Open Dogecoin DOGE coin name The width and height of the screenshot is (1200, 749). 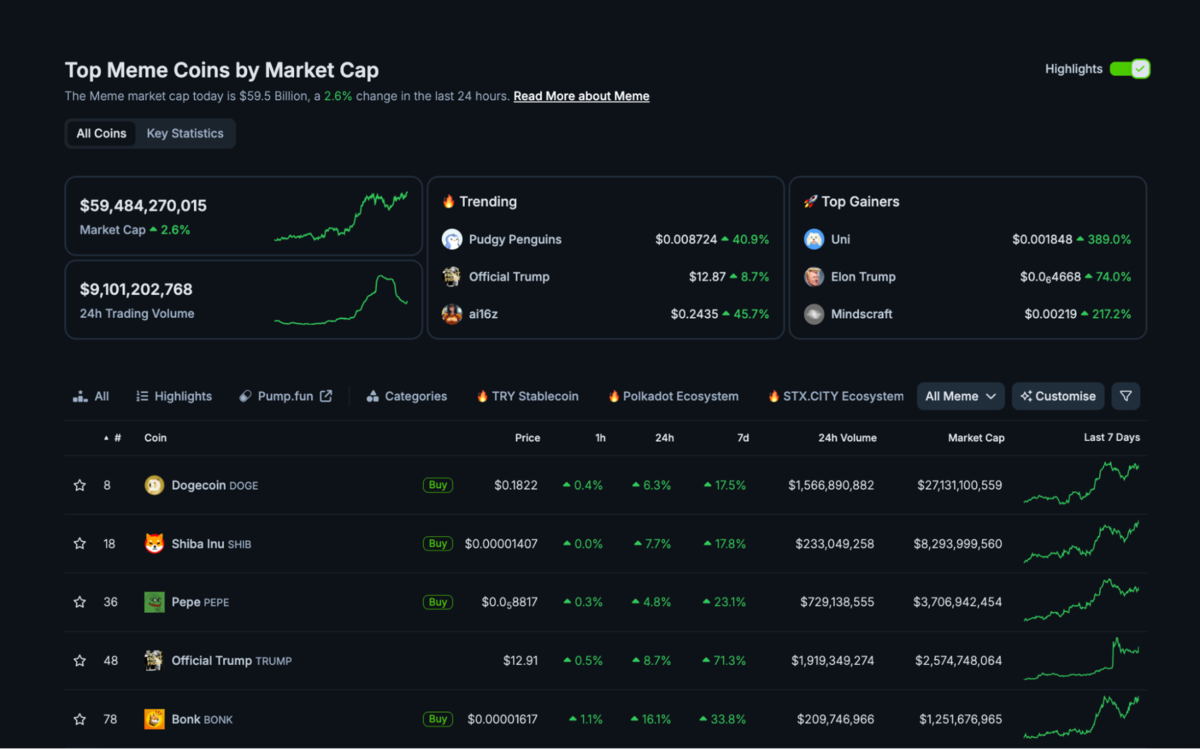point(215,486)
